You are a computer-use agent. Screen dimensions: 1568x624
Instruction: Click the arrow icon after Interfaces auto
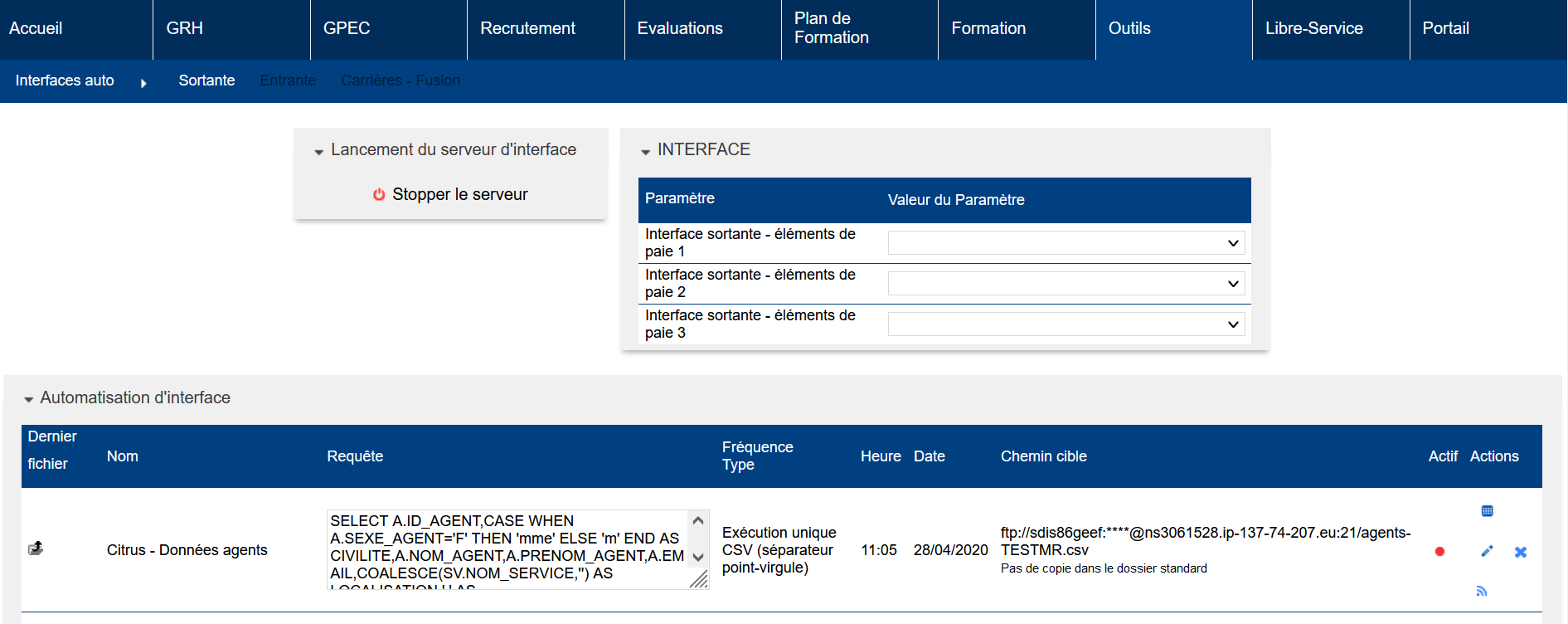pyautogui.click(x=143, y=83)
